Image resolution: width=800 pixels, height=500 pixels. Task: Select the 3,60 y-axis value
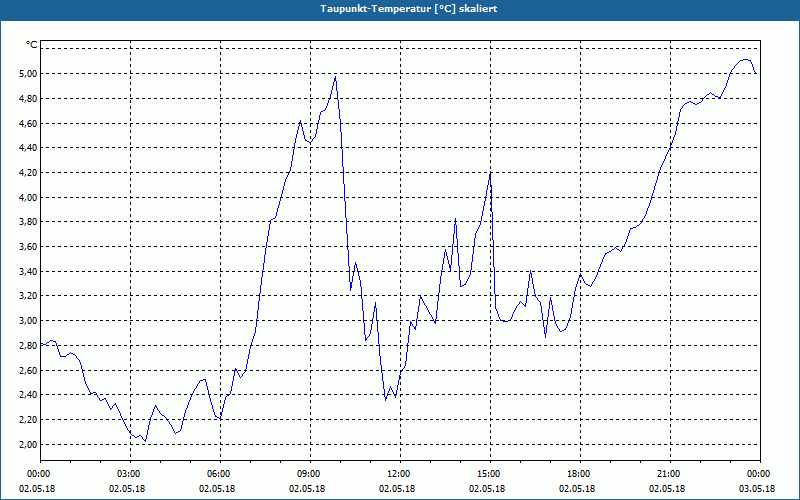28,247
